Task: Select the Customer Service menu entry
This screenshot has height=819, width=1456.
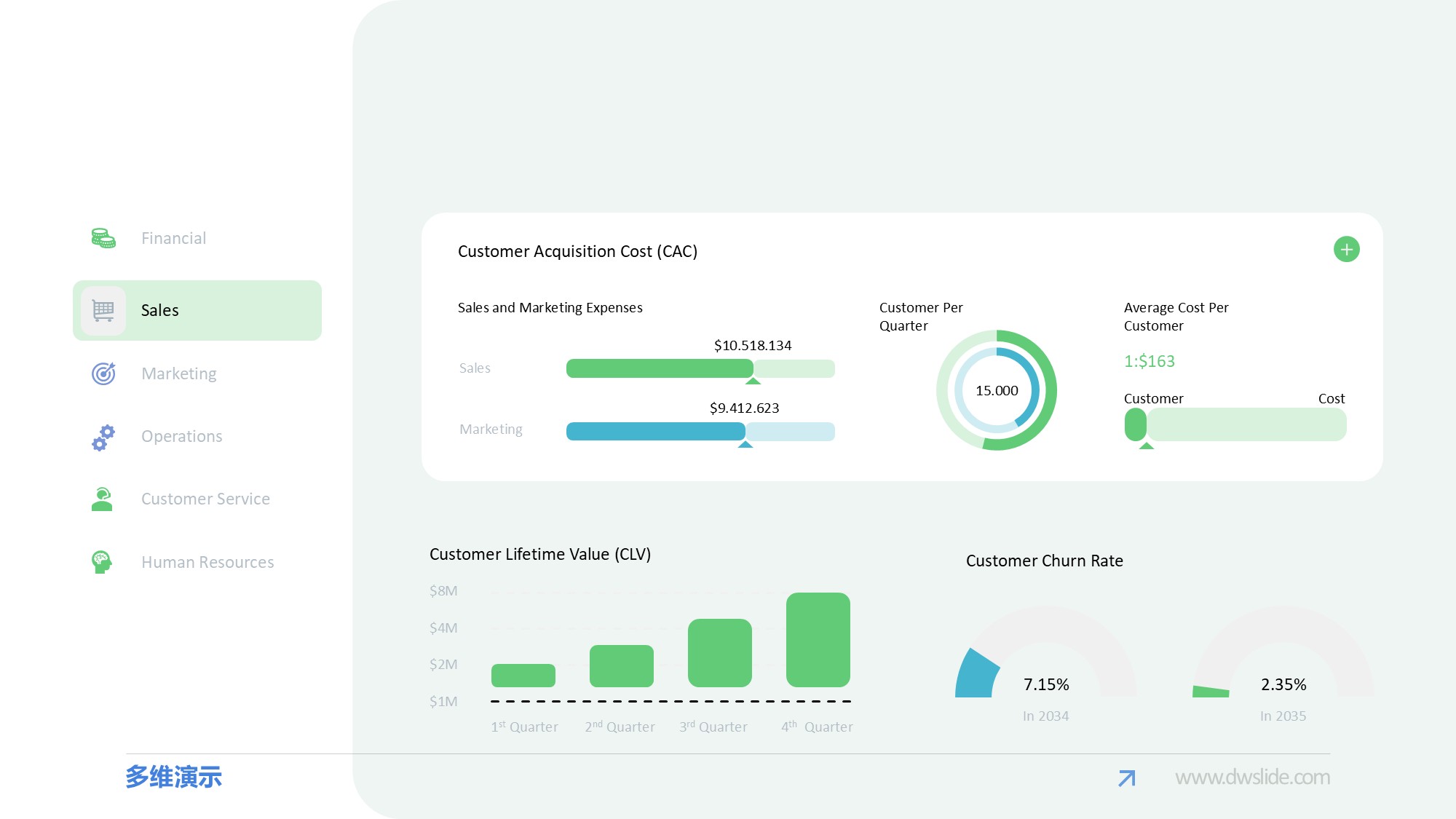Action: coord(205,499)
